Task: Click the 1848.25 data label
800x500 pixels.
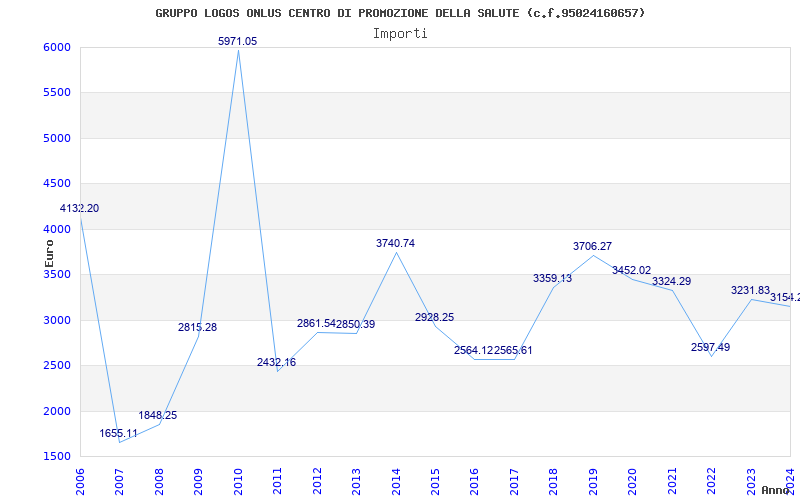Action: 158,415
